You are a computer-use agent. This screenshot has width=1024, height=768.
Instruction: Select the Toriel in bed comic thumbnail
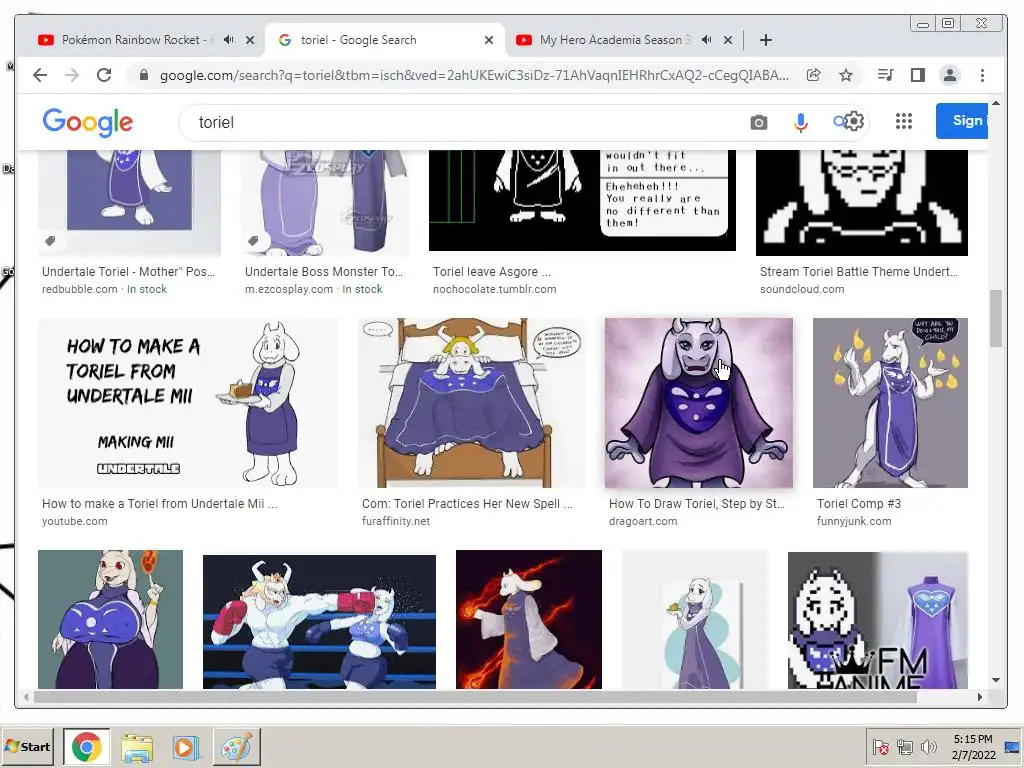pos(472,403)
